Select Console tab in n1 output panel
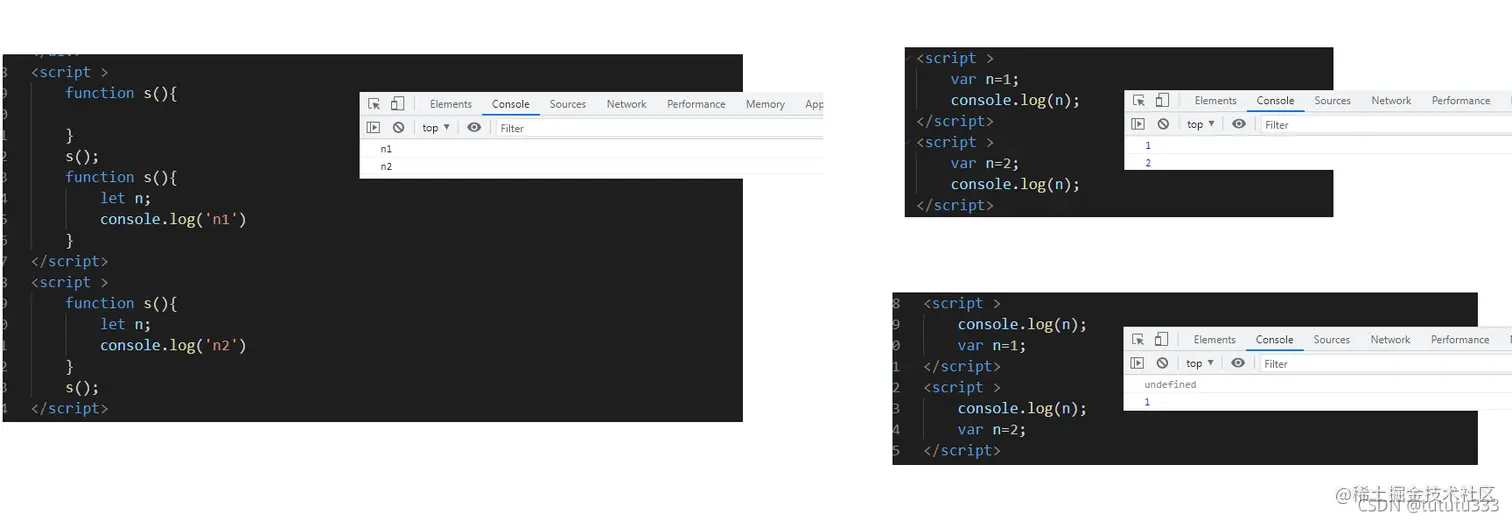The image size is (1512, 521). (511, 104)
